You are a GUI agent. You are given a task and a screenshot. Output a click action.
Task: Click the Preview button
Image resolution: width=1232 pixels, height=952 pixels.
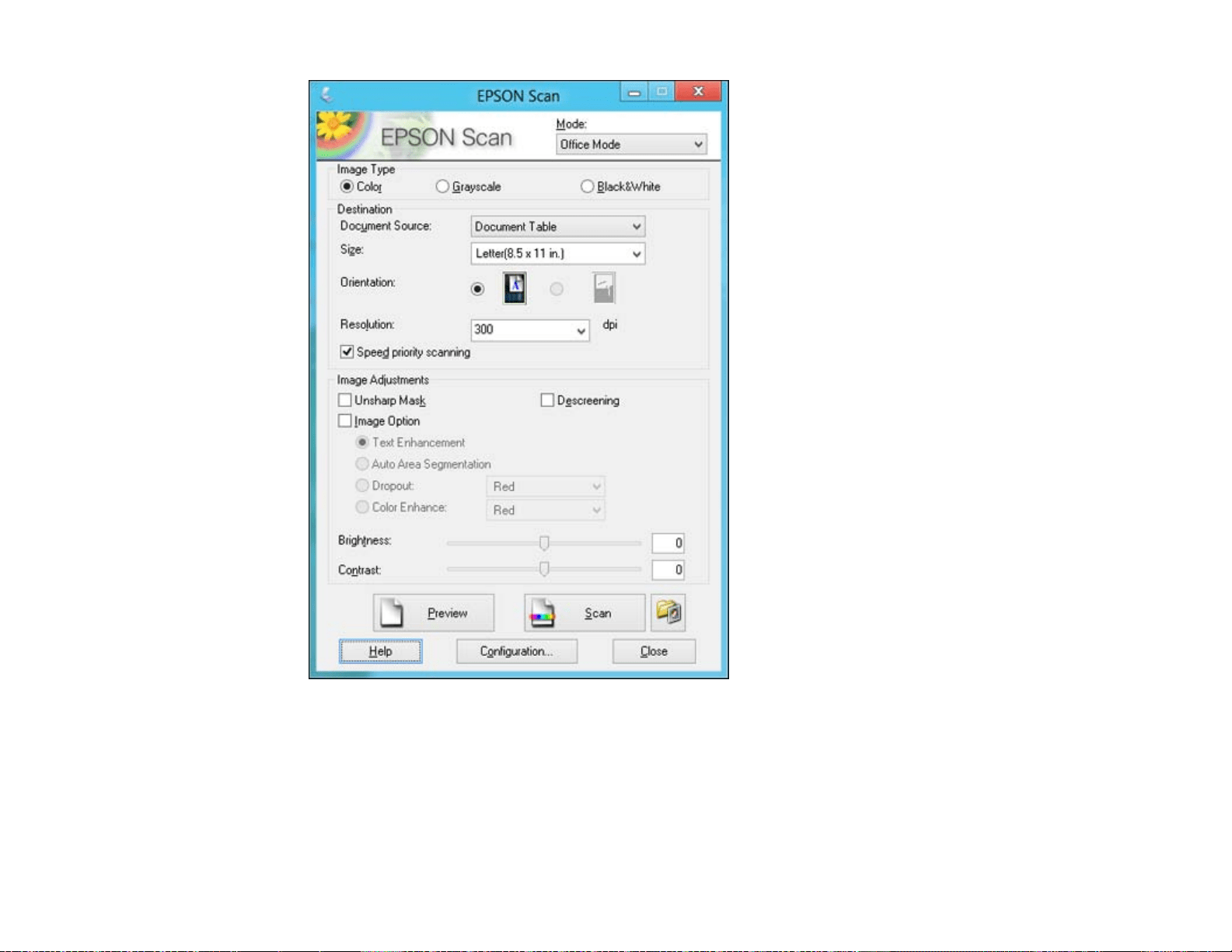434,613
